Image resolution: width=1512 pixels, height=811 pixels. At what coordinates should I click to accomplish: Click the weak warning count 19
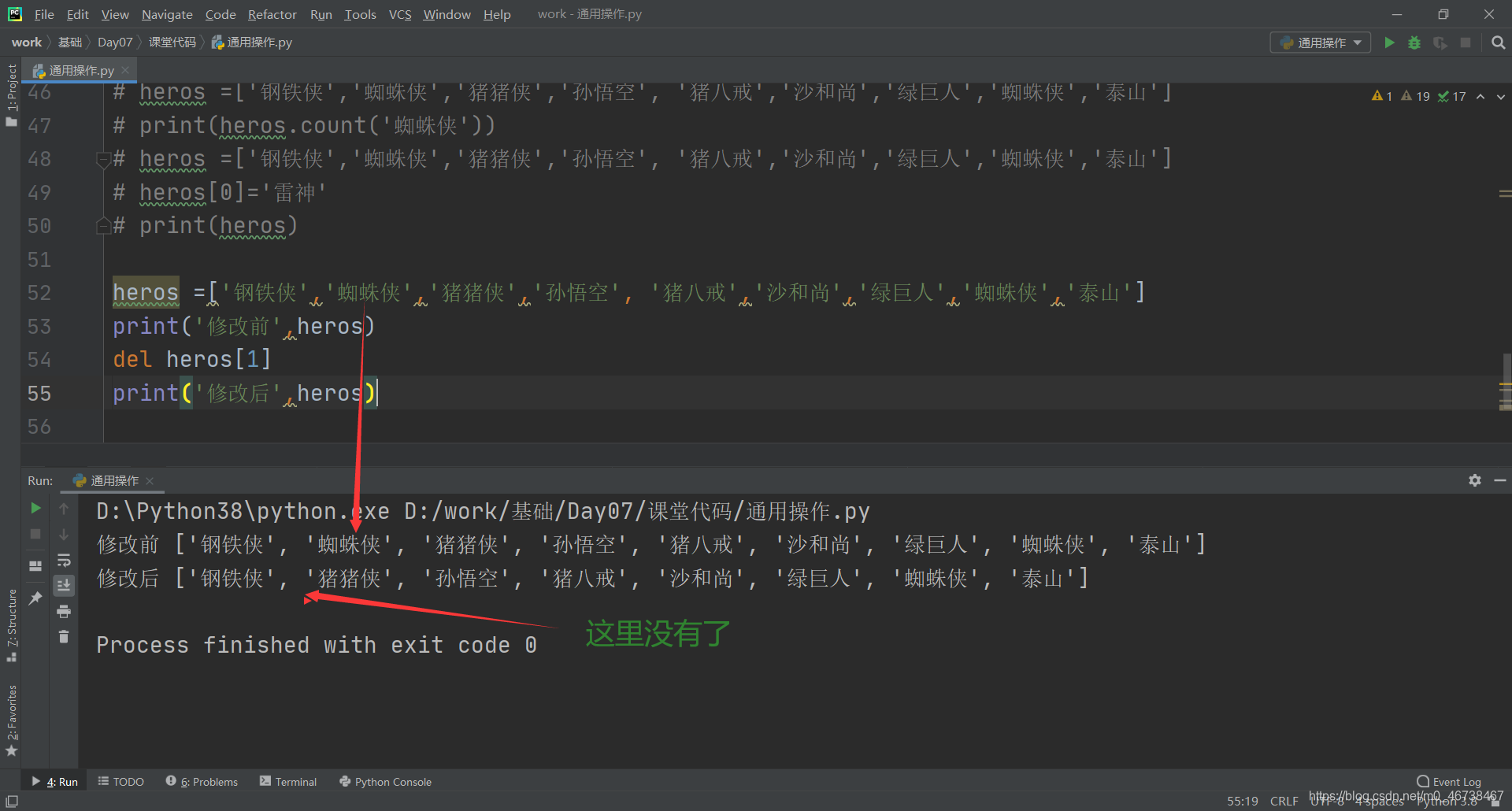[x=1415, y=96]
